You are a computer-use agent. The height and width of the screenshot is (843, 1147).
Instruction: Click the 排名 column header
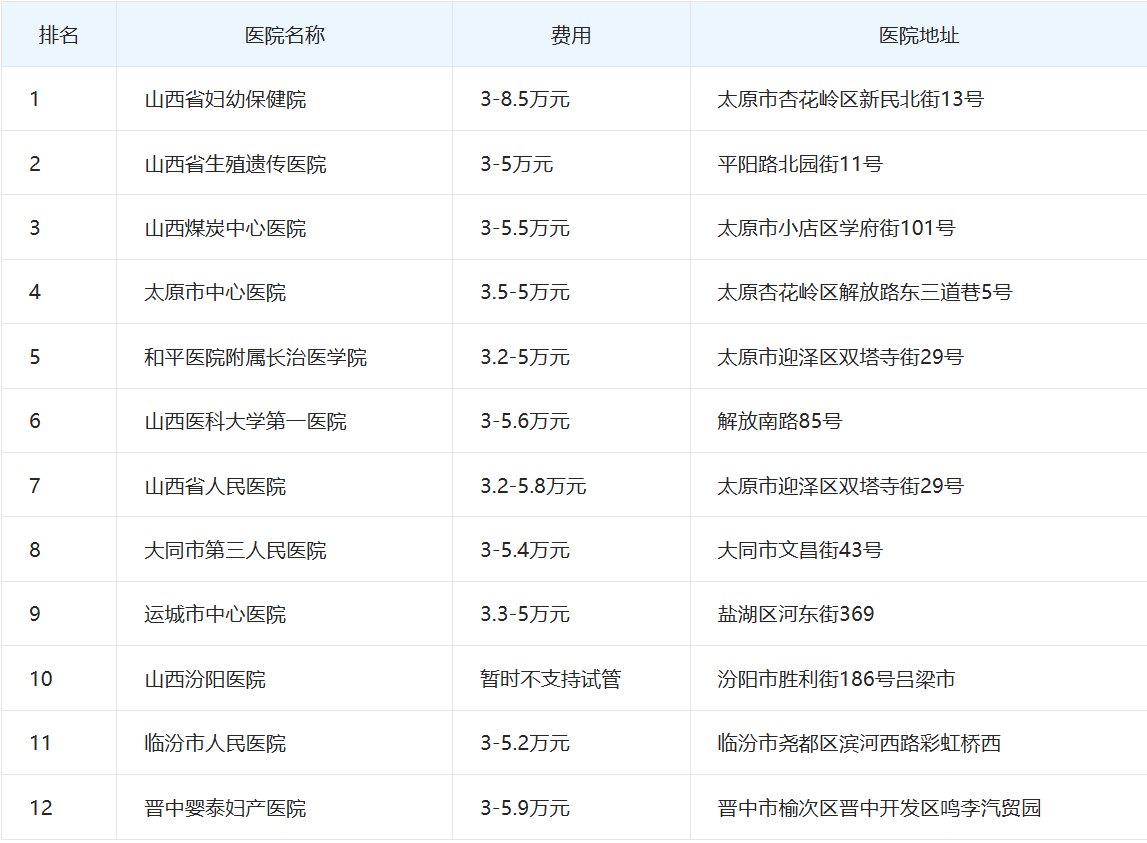click(58, 35)
